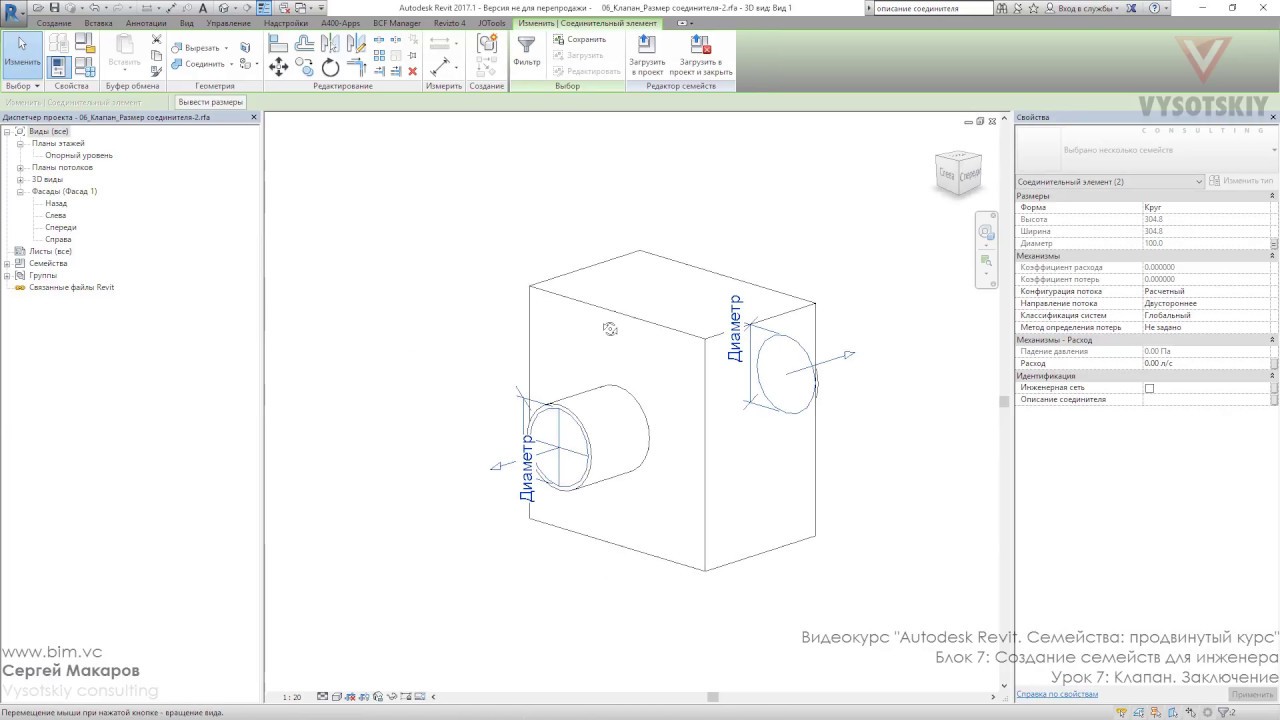Expand the Семейства node
This screenshot has width=1280, height=720.
[x=7, y=263]
